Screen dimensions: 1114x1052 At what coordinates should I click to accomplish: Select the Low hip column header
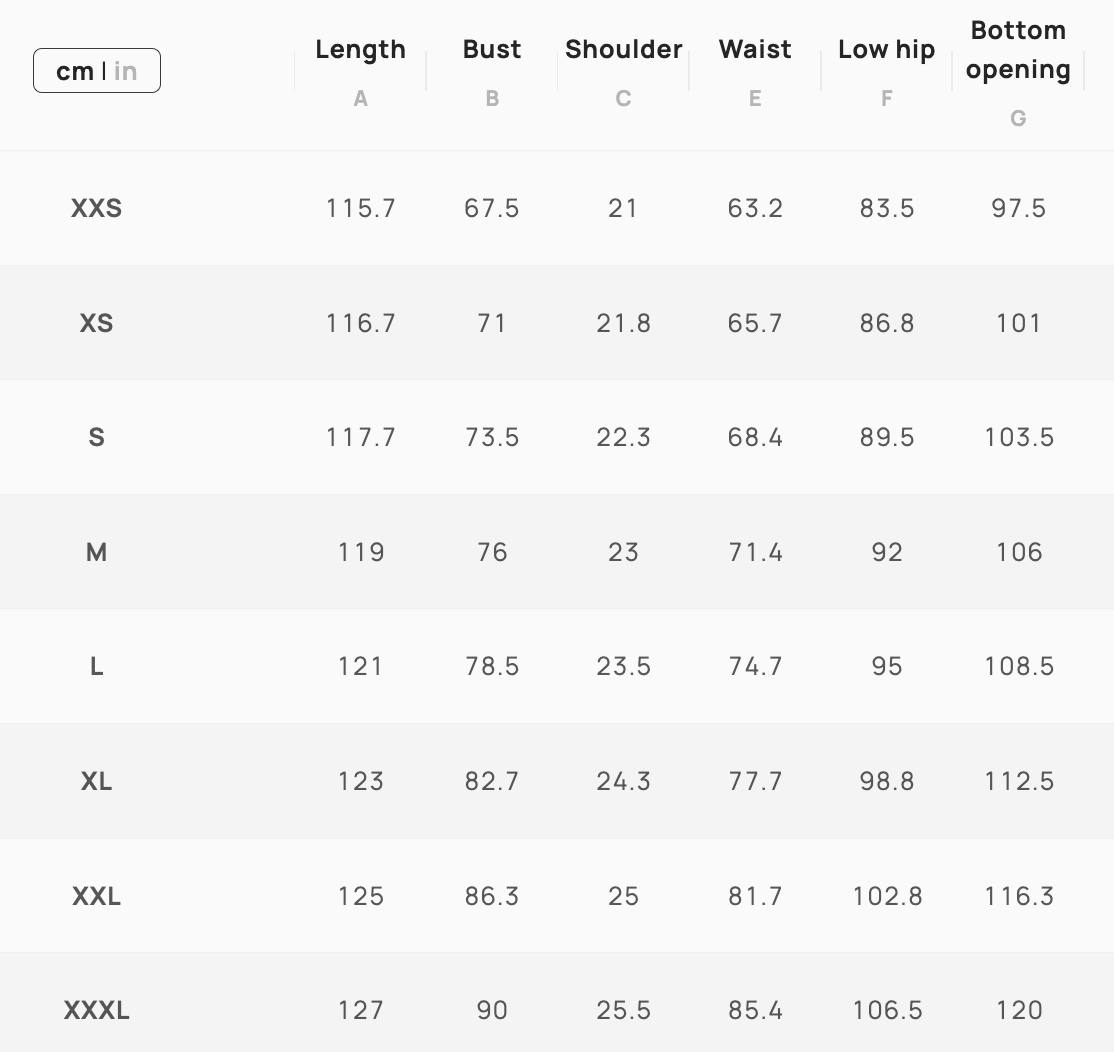tap(886, 49)
